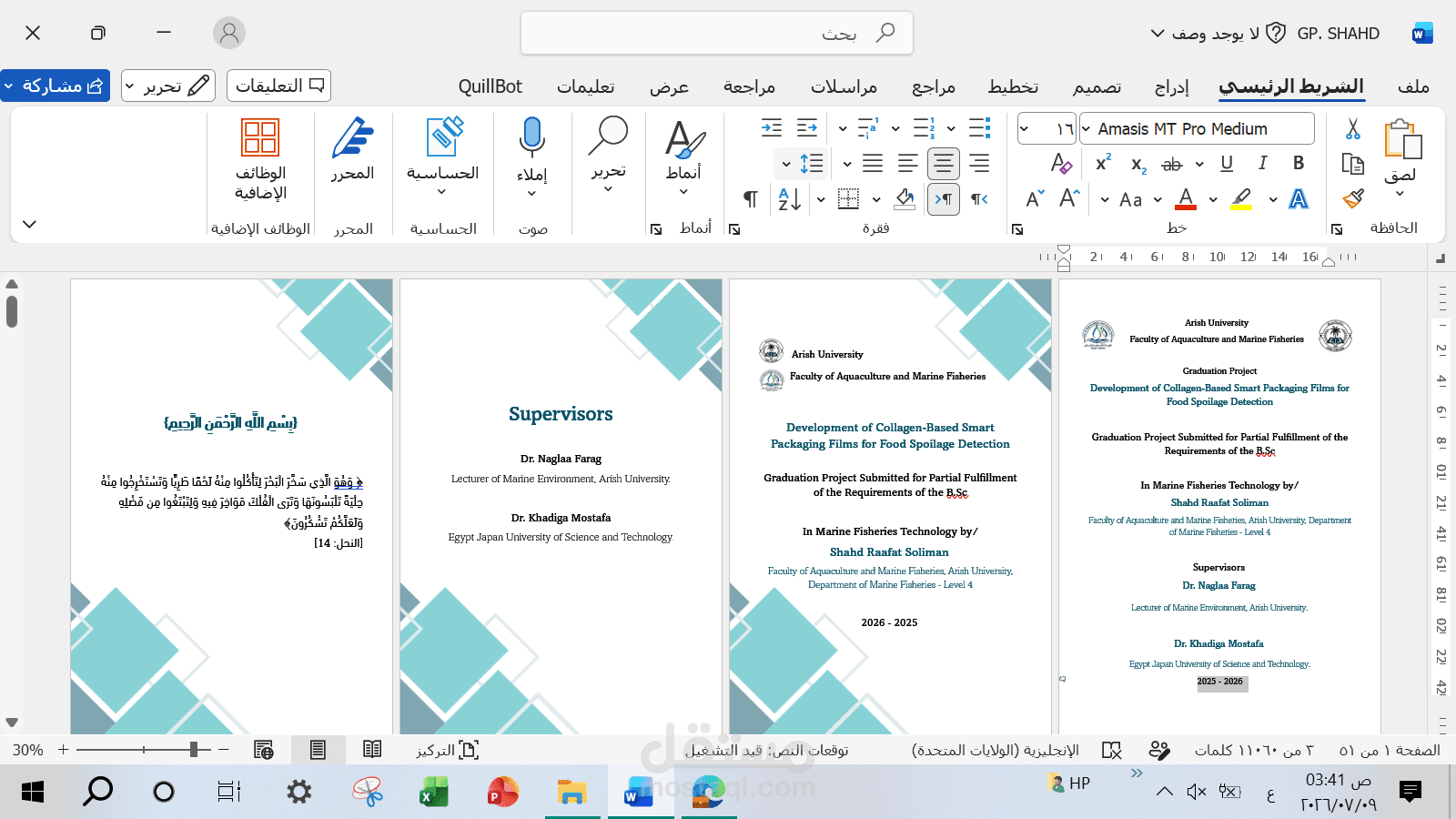
Task: Click the user account avatar
Action: pos(229,33)
